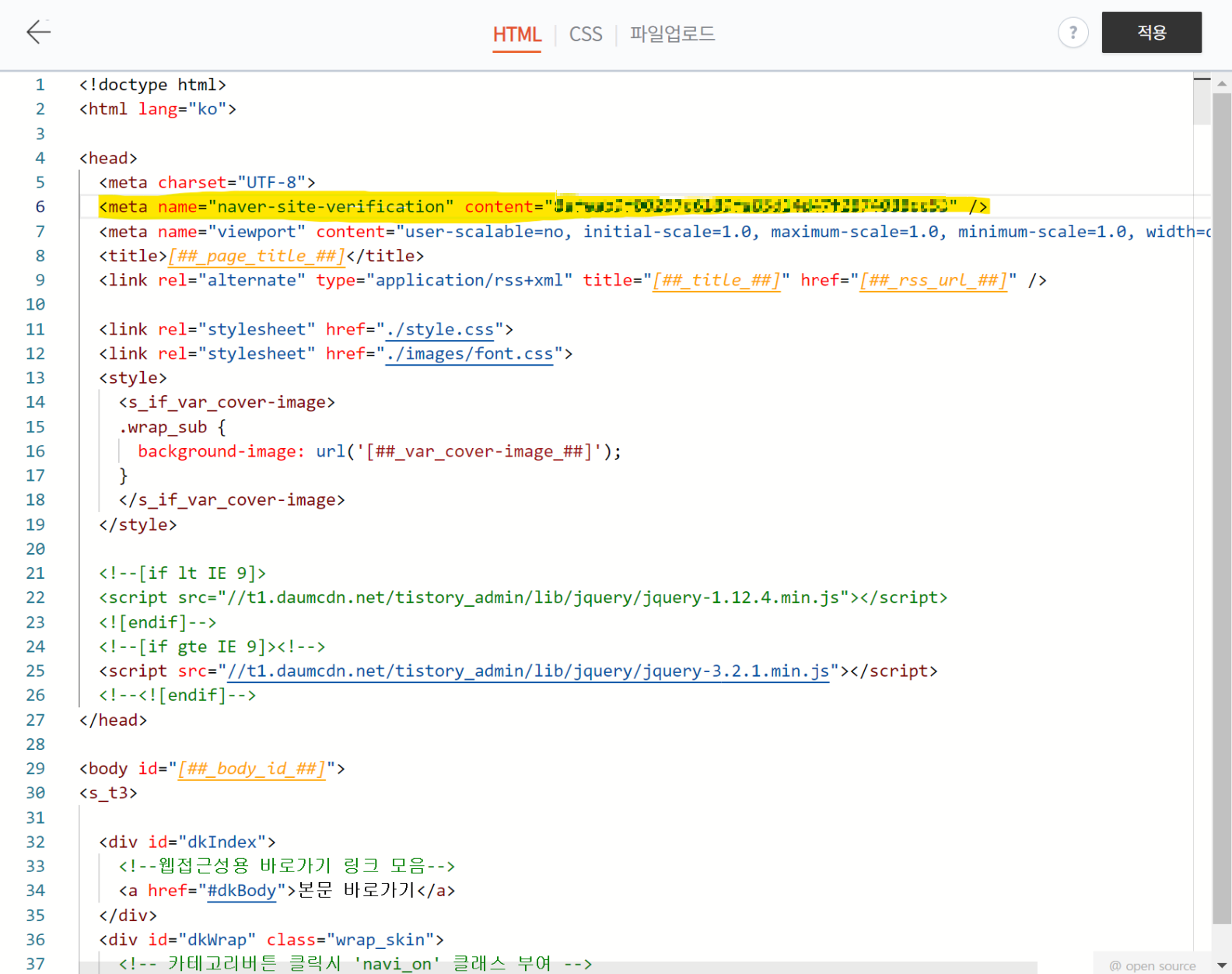
Task: Click the <s_t3> tag line
Action: [108, 793]
